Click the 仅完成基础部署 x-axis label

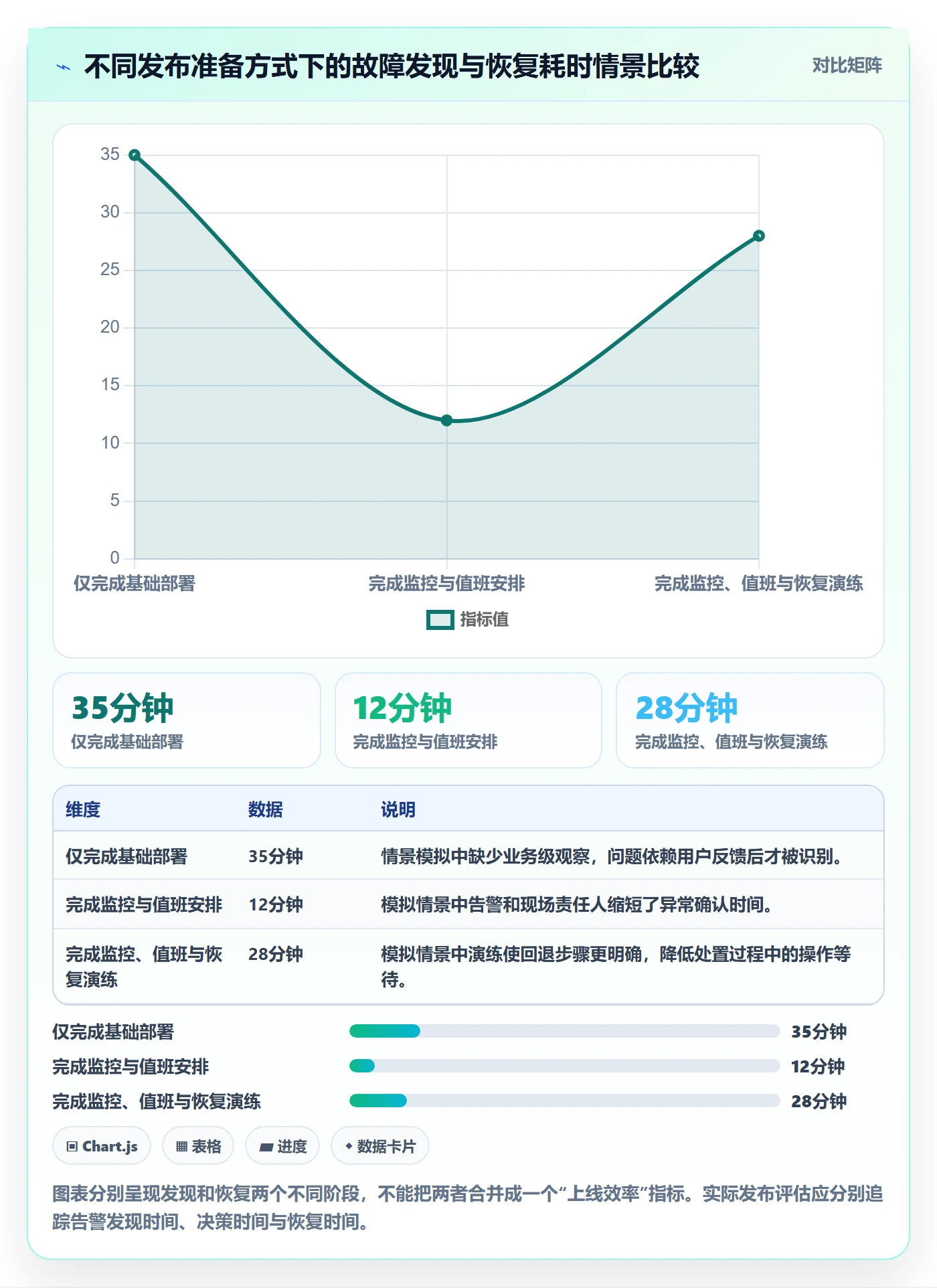pyautogui.click(x=135, y=584)
